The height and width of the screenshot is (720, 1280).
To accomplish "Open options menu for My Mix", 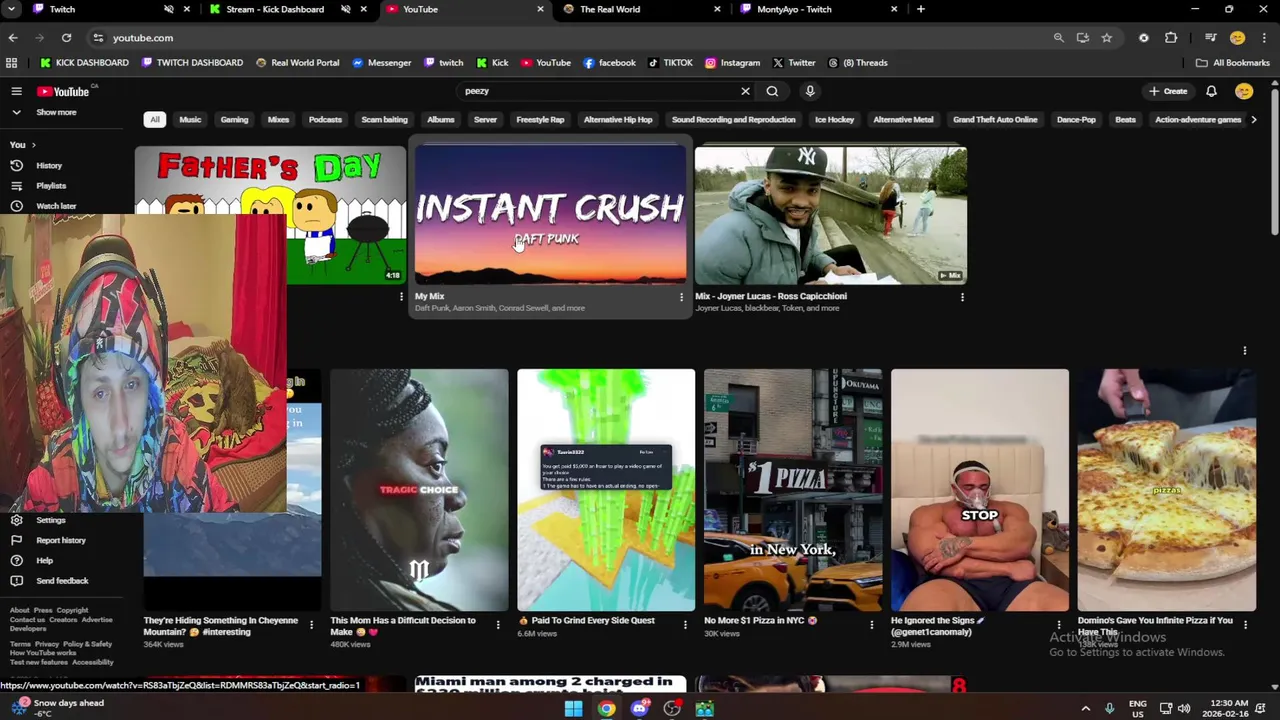I will (x=681, y=297).
